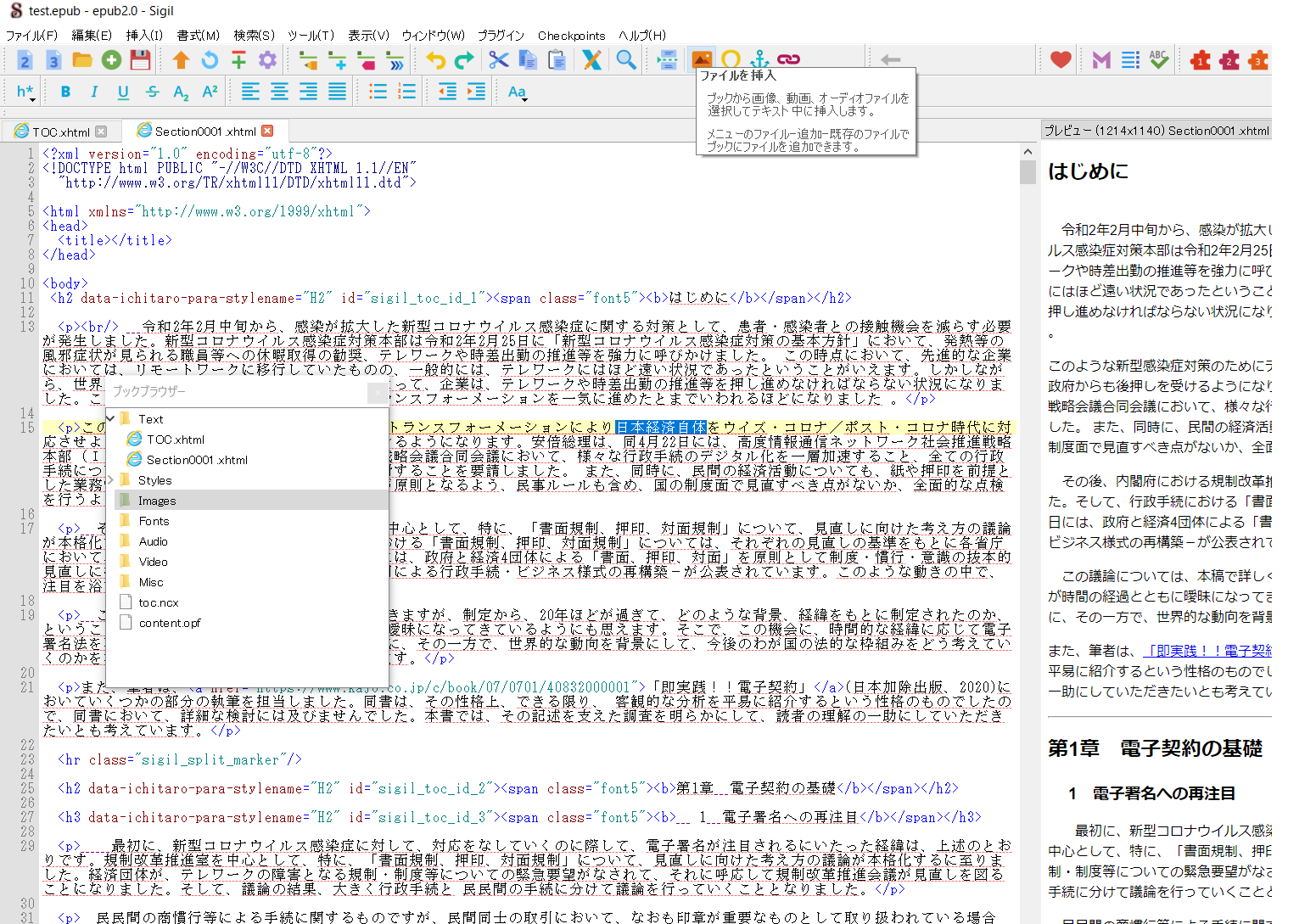Run spellcheck with the ABC checkmark icon

pos(1159,59)
